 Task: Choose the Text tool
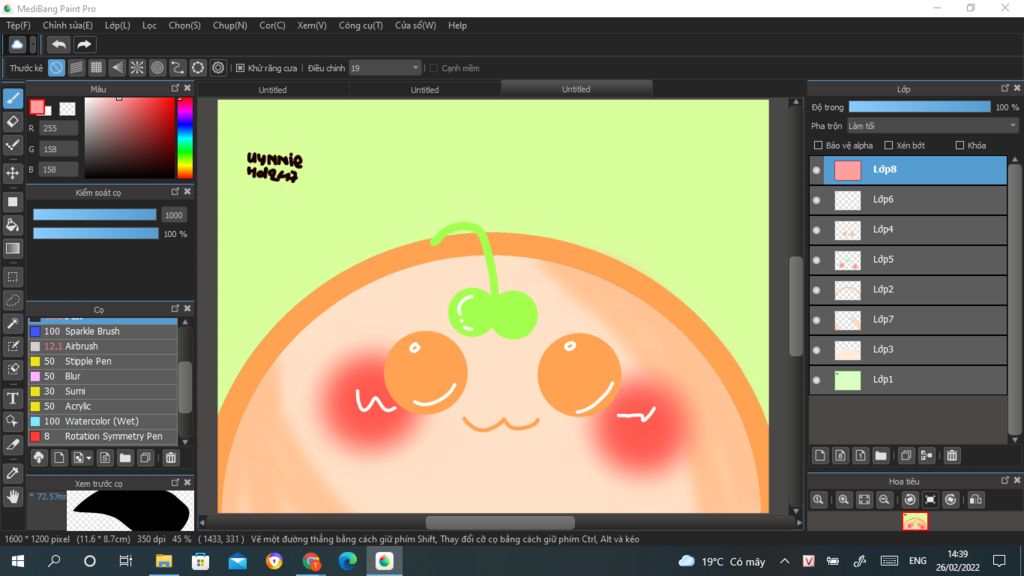pyautogui.click(x=12, y=398)
